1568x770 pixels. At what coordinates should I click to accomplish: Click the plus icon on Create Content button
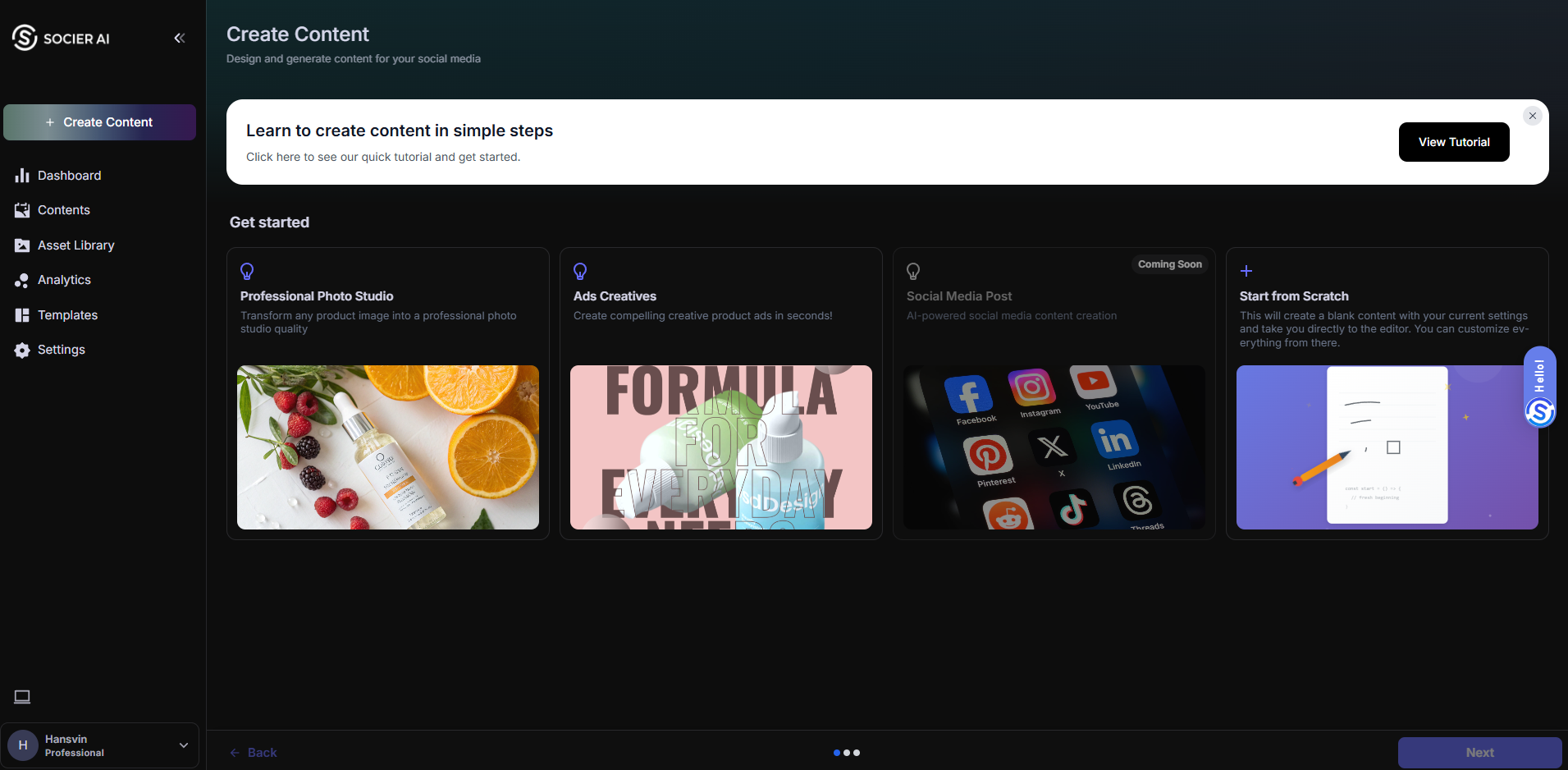tap(50, 122)
